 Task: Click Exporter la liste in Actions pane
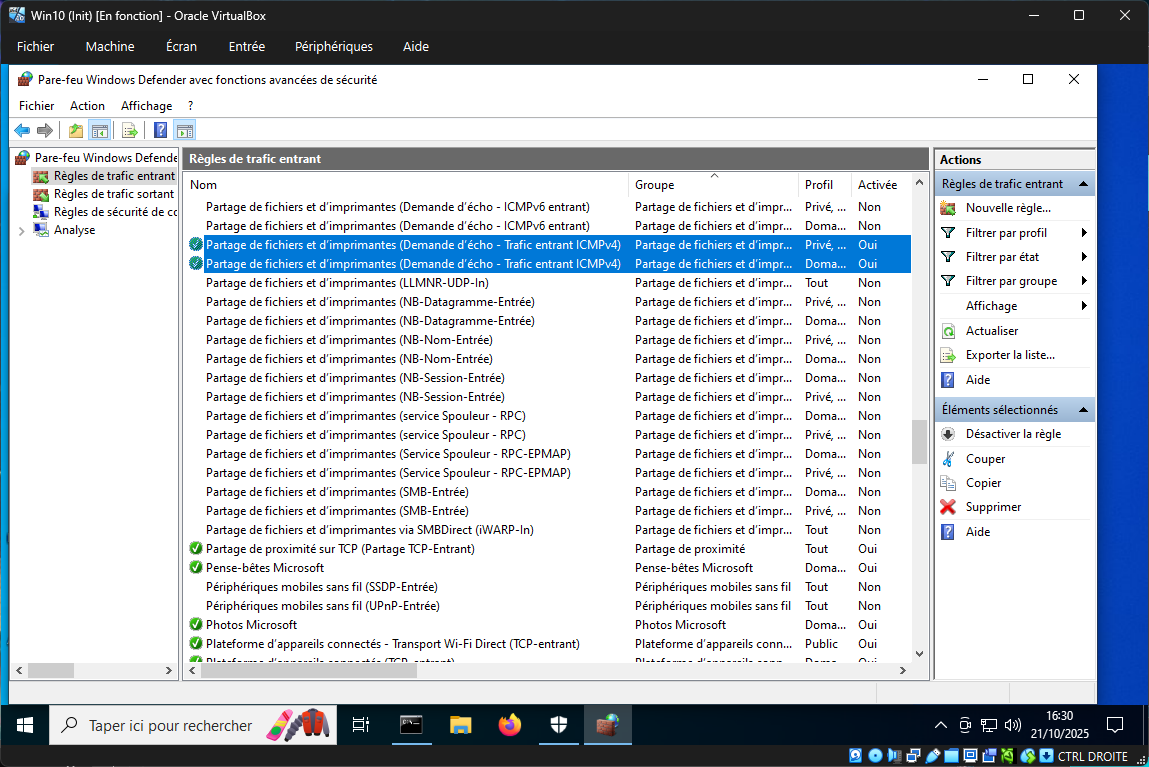(x=1009, y=355)
